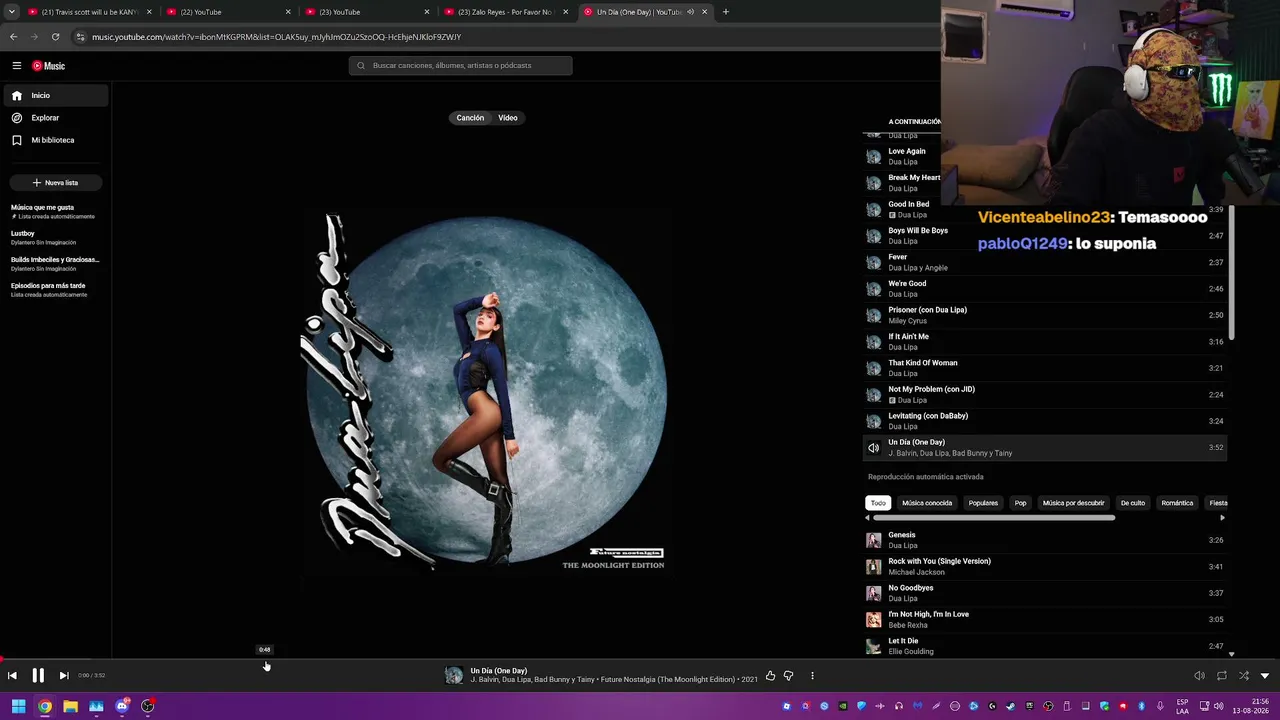This screenshot has height=720, width=1280.
Task: Open the player three-dot options menu
Action: click(x=812, y=676)
